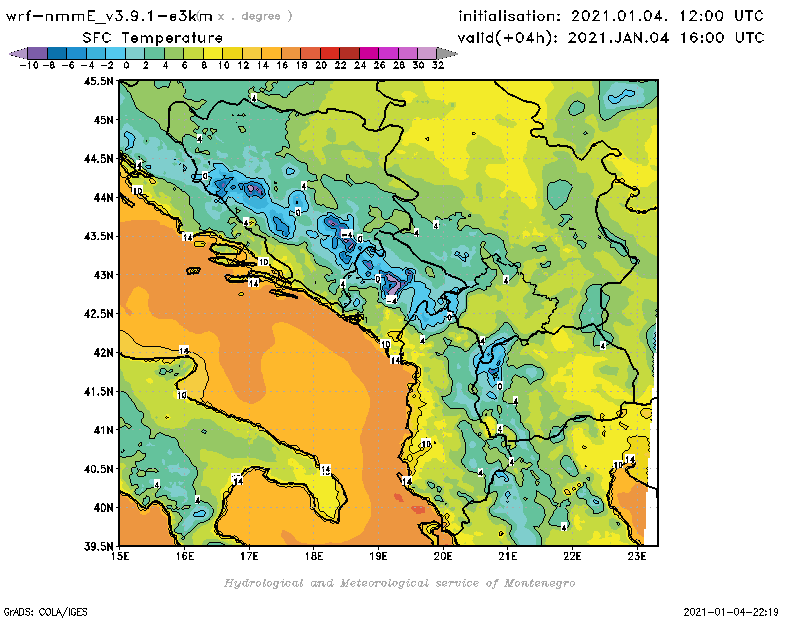Click the 41.5N latitude label
Viewport: 800px width, 618px height.
[x=98, y=391]
